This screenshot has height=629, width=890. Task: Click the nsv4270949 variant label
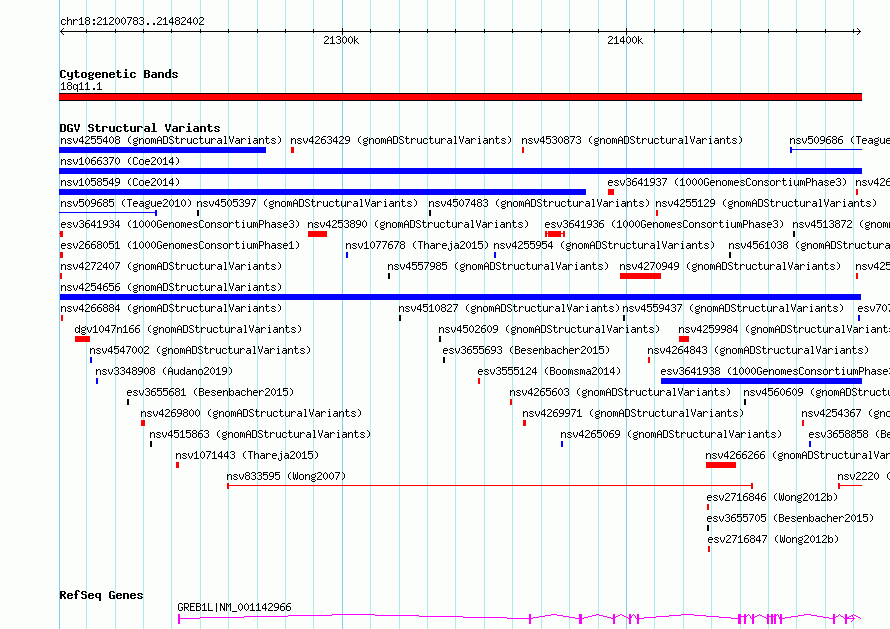730,266
